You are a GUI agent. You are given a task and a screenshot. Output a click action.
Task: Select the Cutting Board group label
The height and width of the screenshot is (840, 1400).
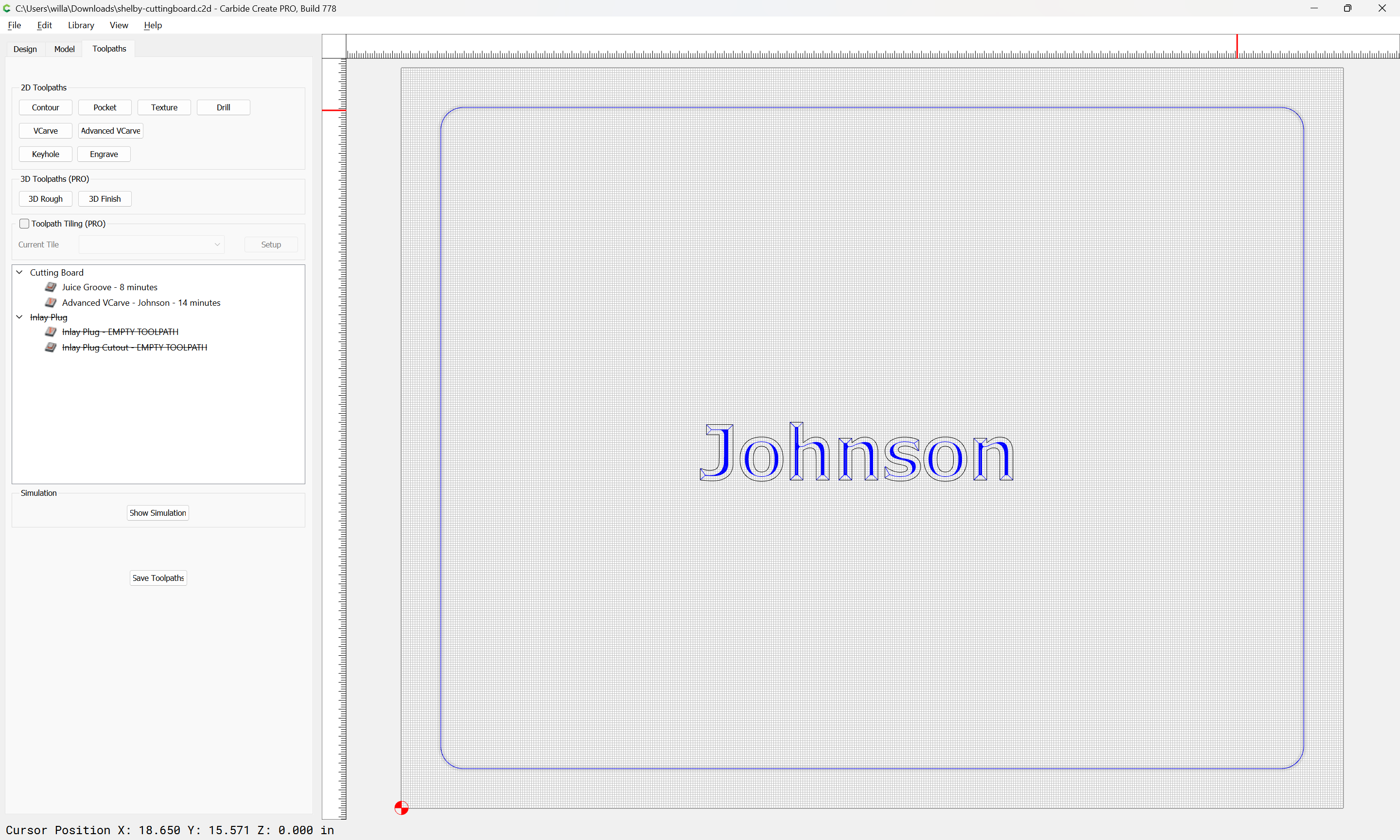pyautogui.click(x=56, y=272)
